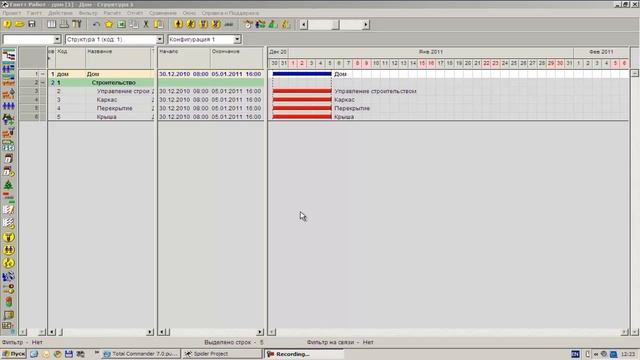
Task: Open the Windows Пуск start button
Action: point(13,354)
